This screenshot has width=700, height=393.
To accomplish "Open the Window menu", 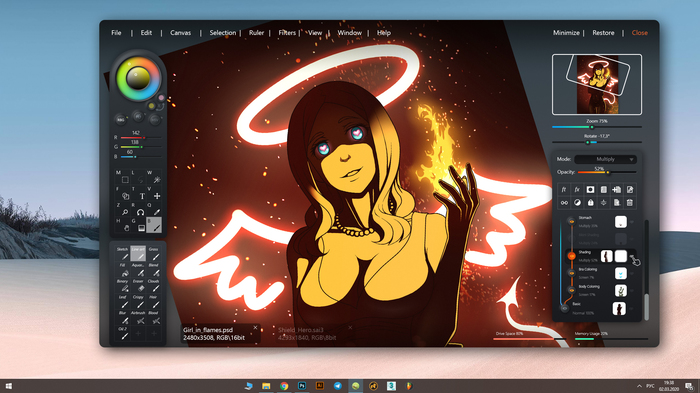I will (350, 33).
